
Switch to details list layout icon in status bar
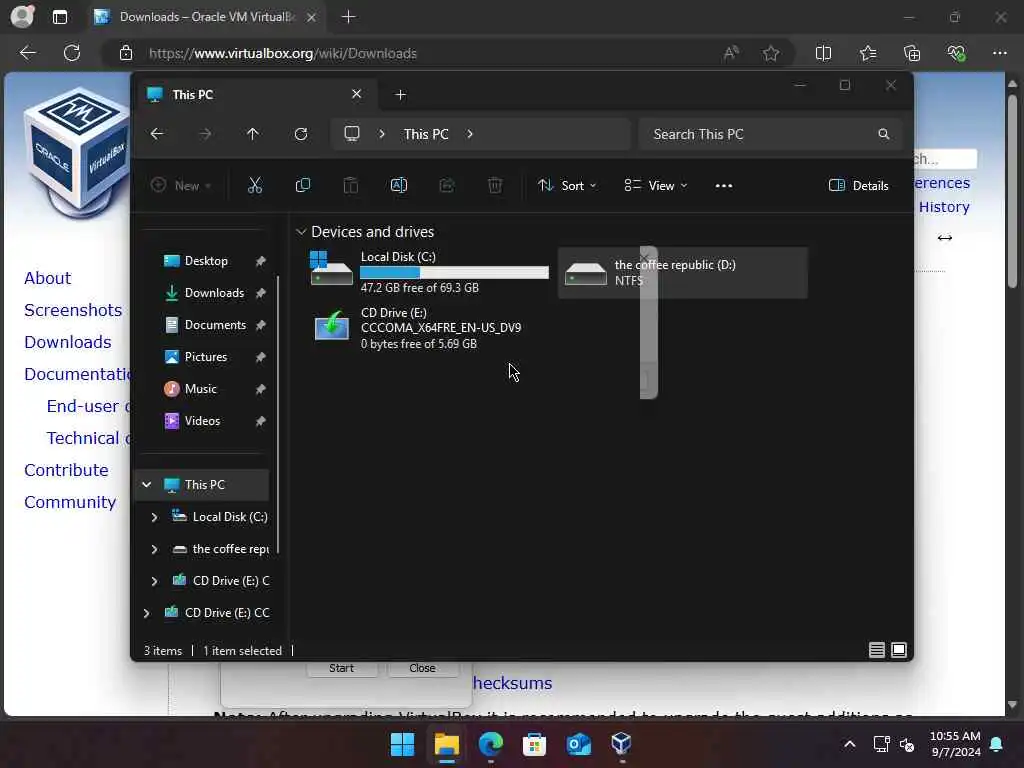tap(876, 650)
